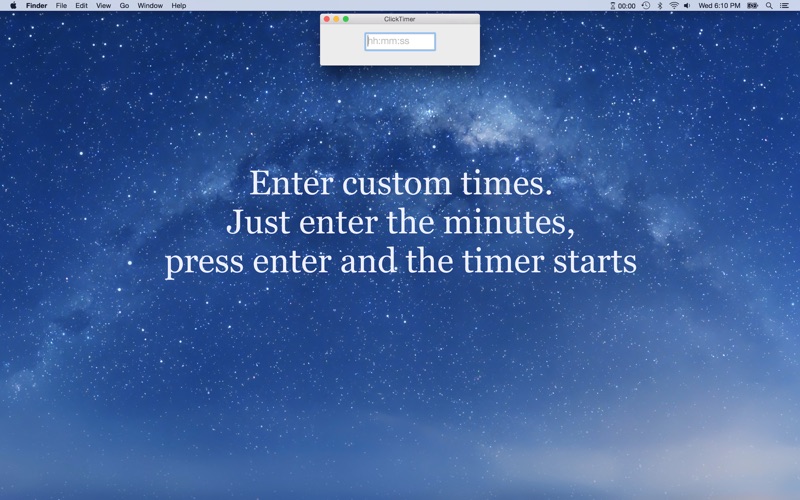The width and height of the screenshot is (800, 500).
Task: Click the ClickTimer window title bar text
Action: point(399,19)
